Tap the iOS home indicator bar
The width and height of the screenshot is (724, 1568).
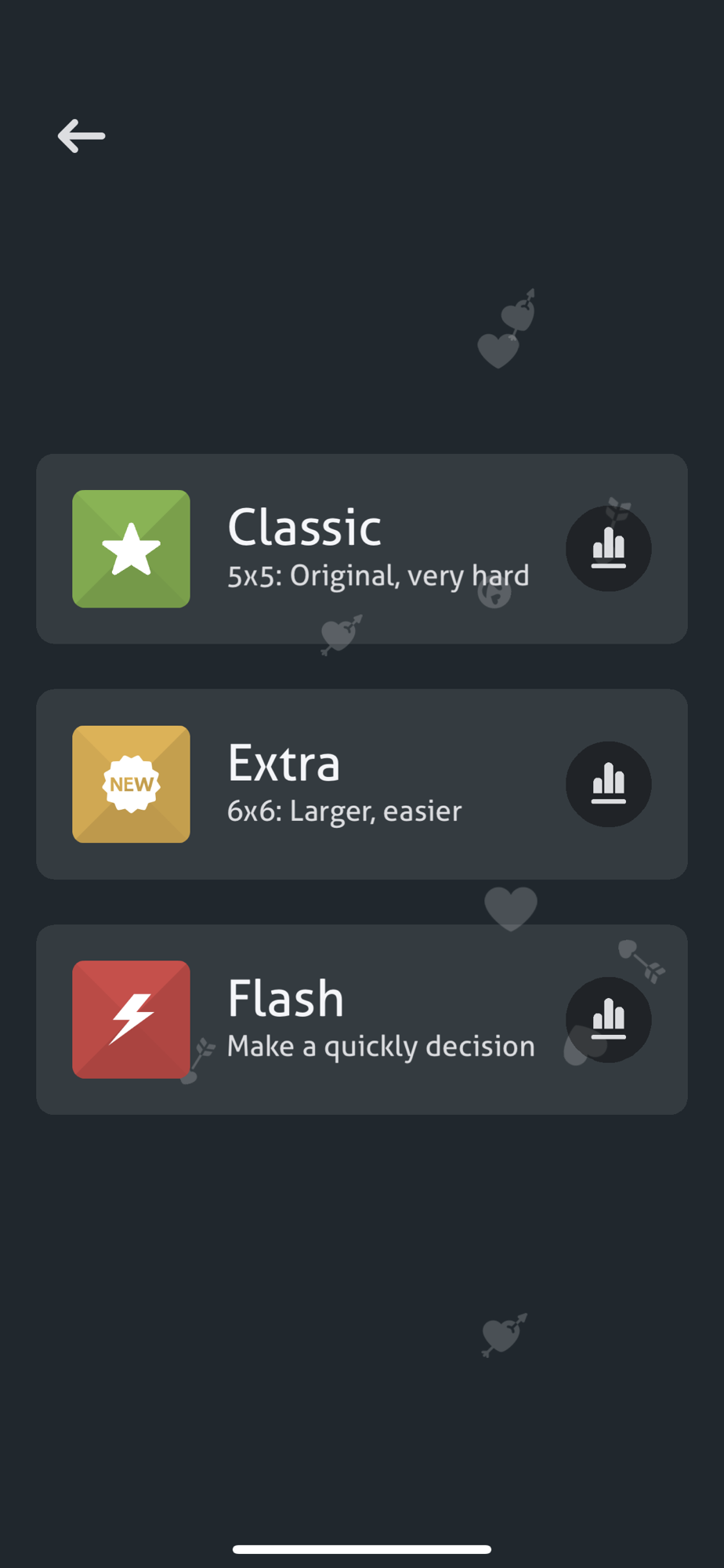coord(362,1549)
